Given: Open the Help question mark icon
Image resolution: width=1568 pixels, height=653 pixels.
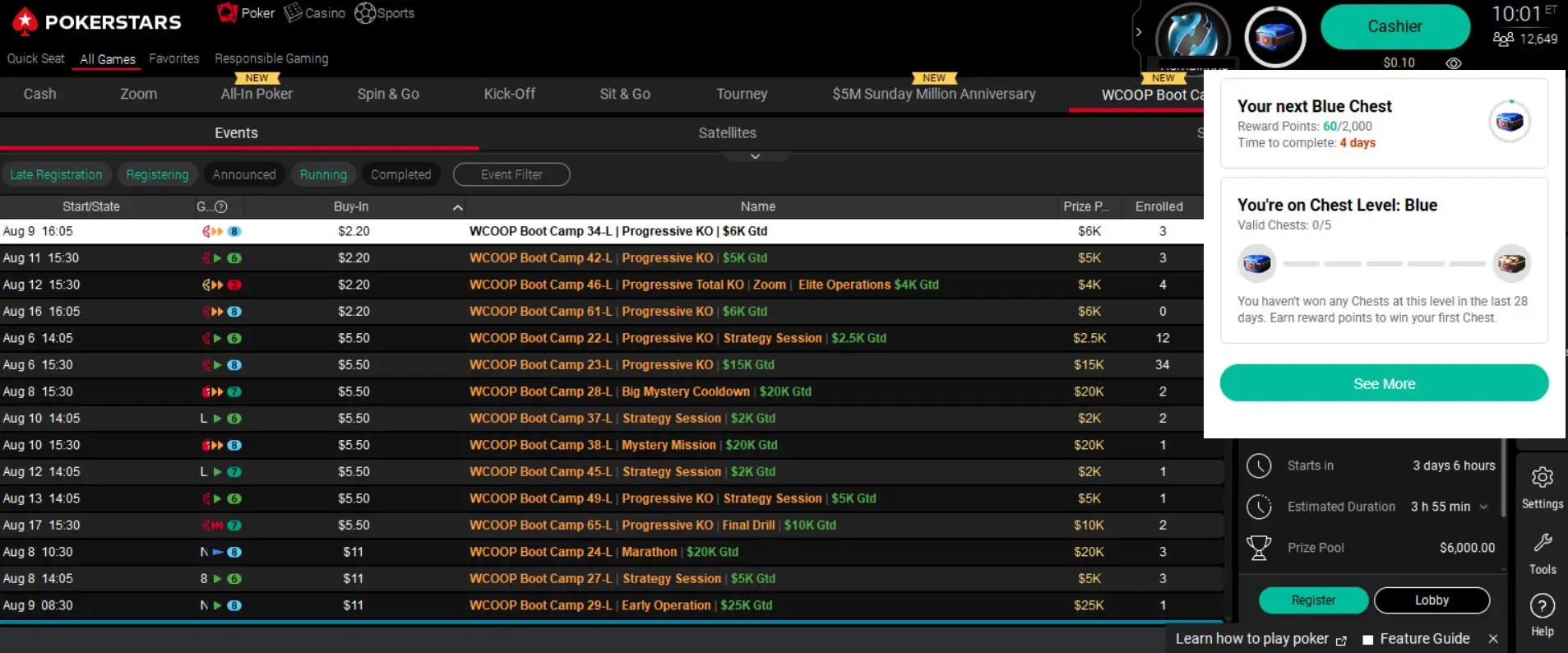Looking at the screenshot, I should (1543, 606).
